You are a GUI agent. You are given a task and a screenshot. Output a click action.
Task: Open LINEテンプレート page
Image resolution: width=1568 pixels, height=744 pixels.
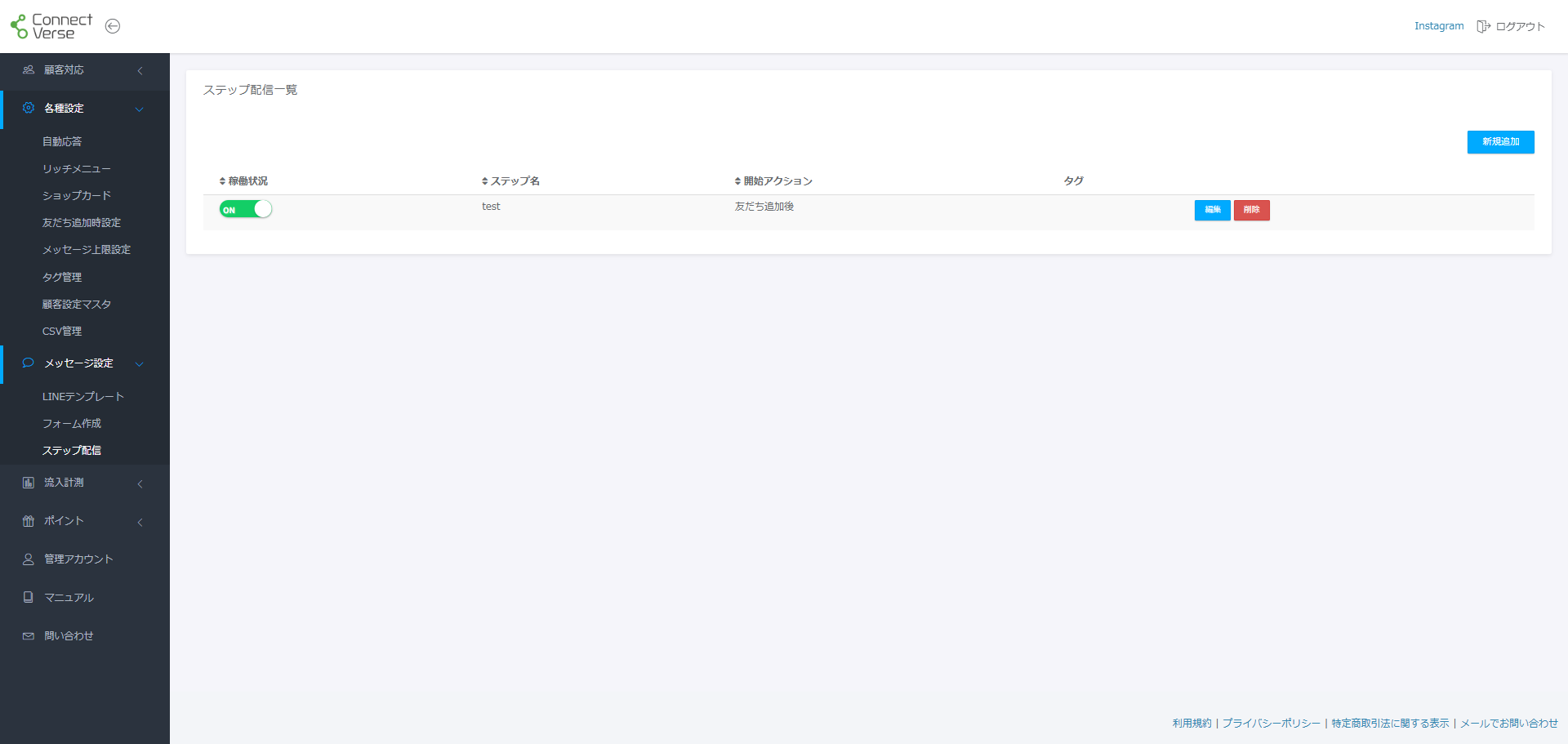[83, 396]
